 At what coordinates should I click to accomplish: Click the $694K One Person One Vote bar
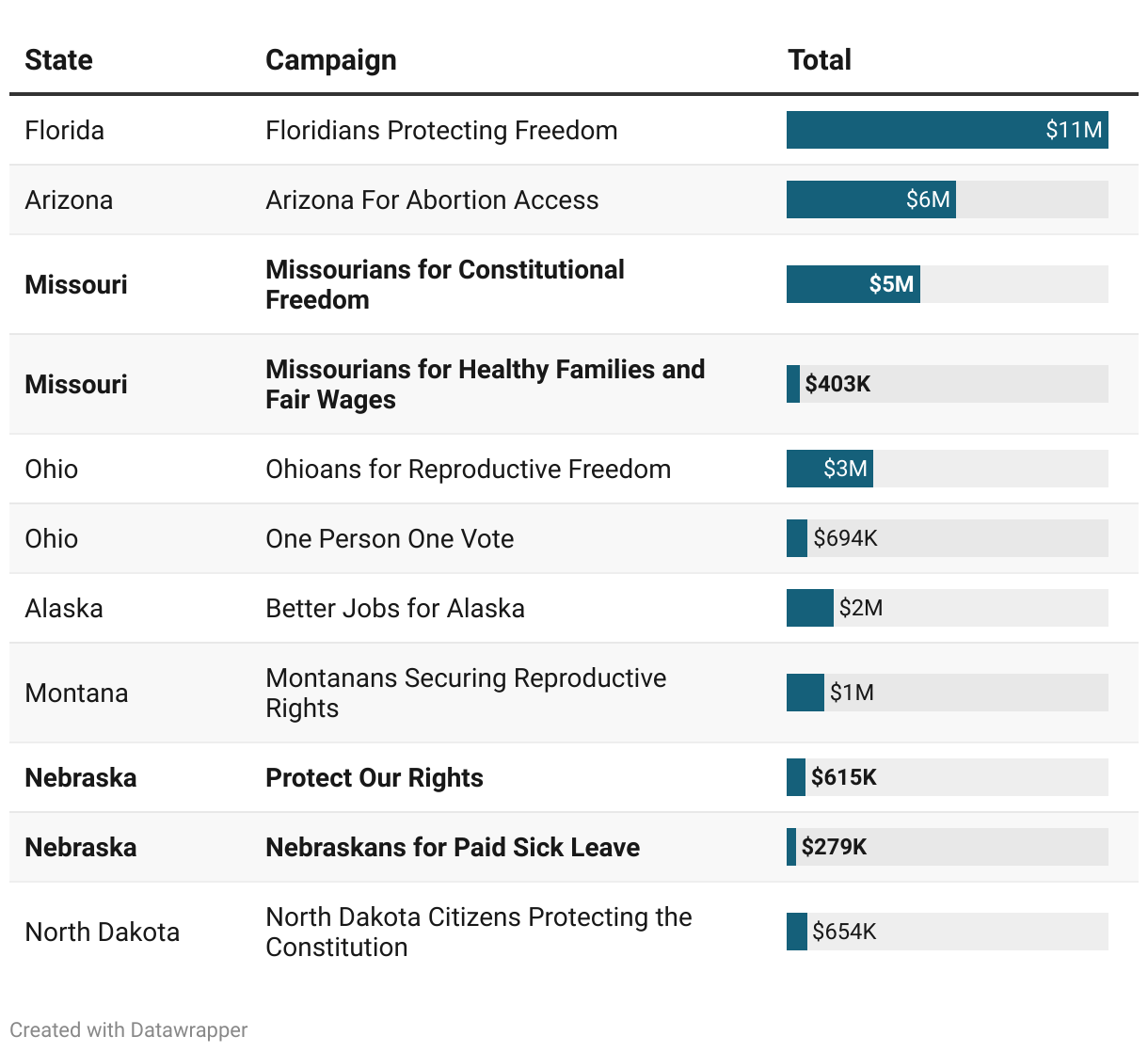click(797, 538)
